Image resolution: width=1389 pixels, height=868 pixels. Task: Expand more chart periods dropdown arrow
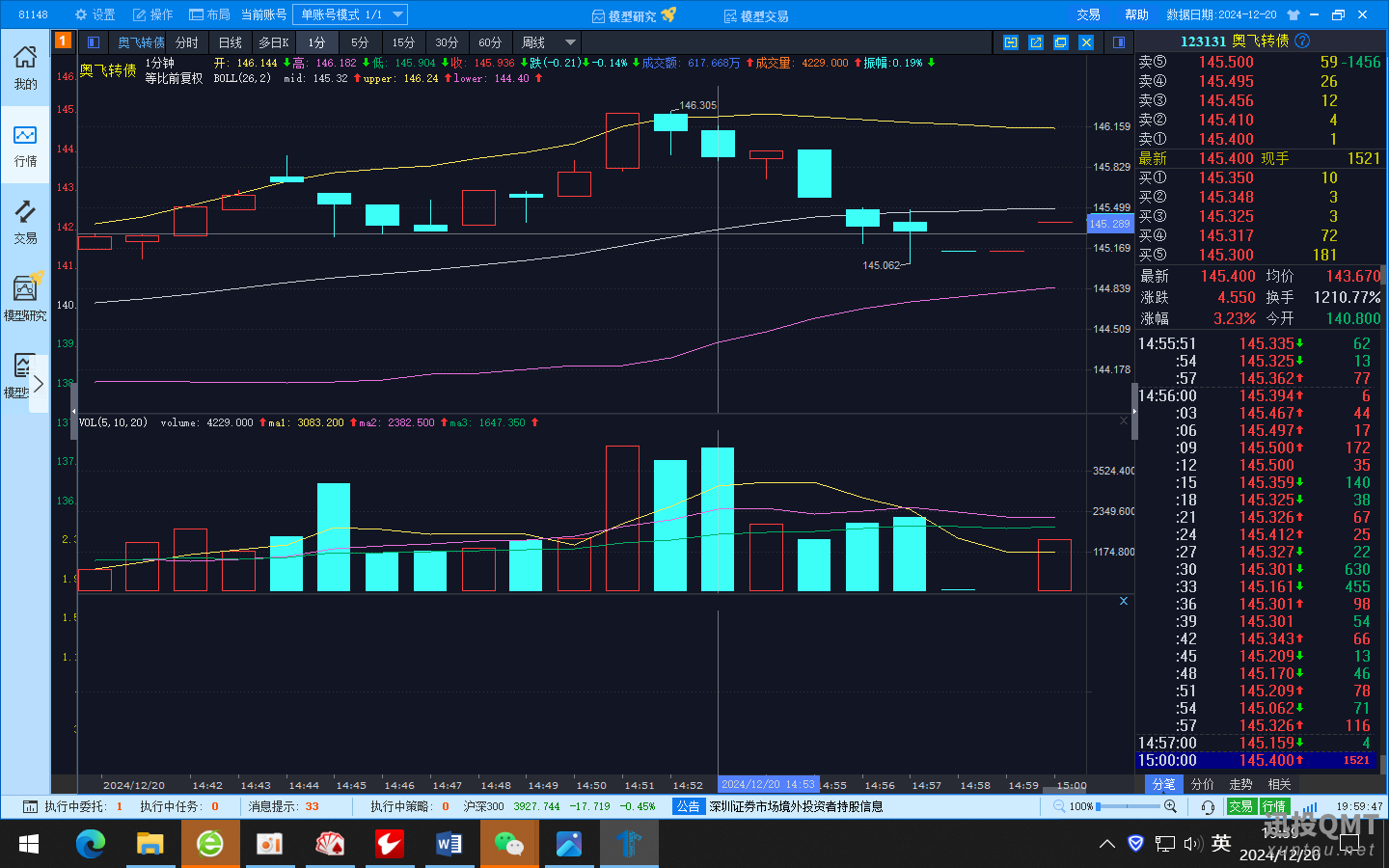tap(570, 42)
